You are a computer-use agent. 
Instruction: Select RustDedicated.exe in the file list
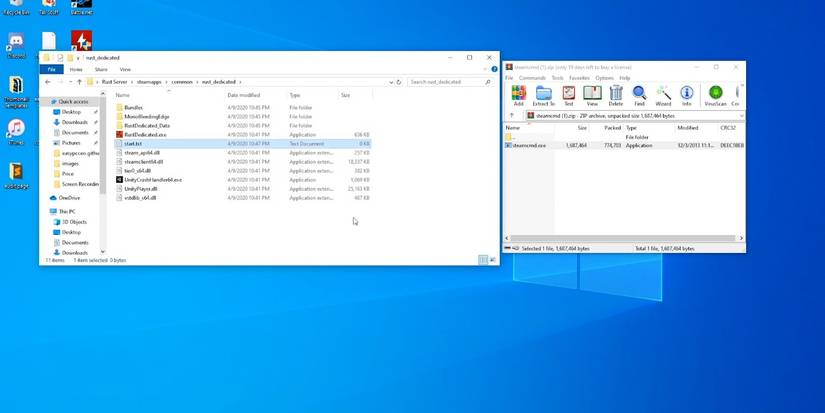tap(145, 134)
